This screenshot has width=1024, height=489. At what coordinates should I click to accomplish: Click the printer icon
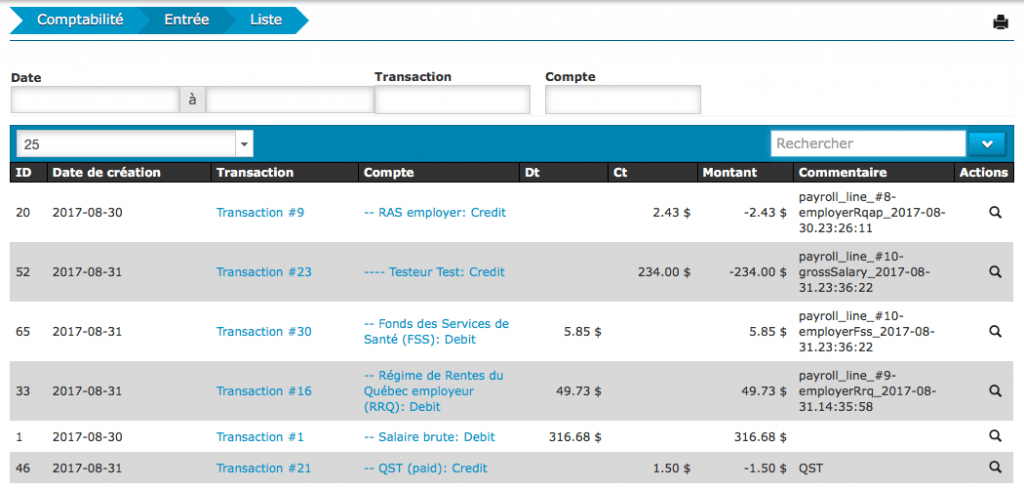1000,23
